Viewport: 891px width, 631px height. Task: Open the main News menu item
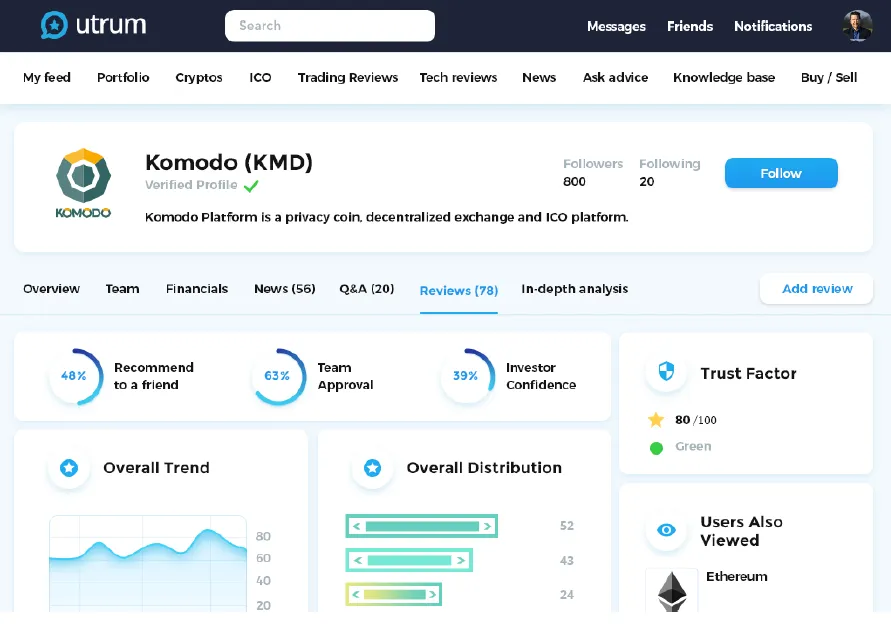539,77
